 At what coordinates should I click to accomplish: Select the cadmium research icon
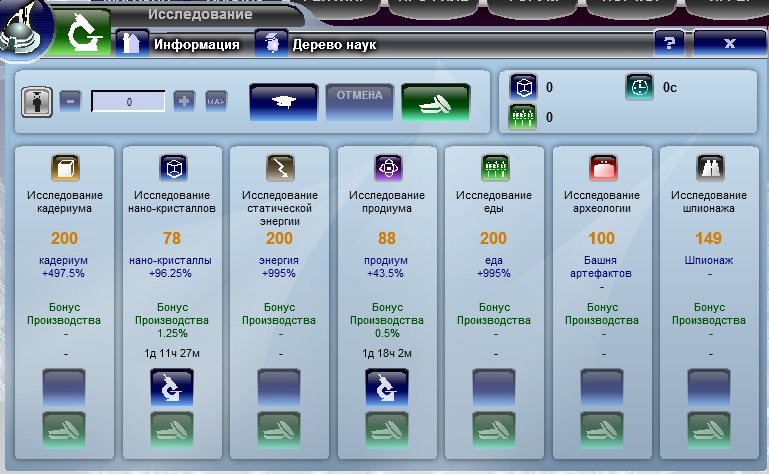[x=64, y=167]
